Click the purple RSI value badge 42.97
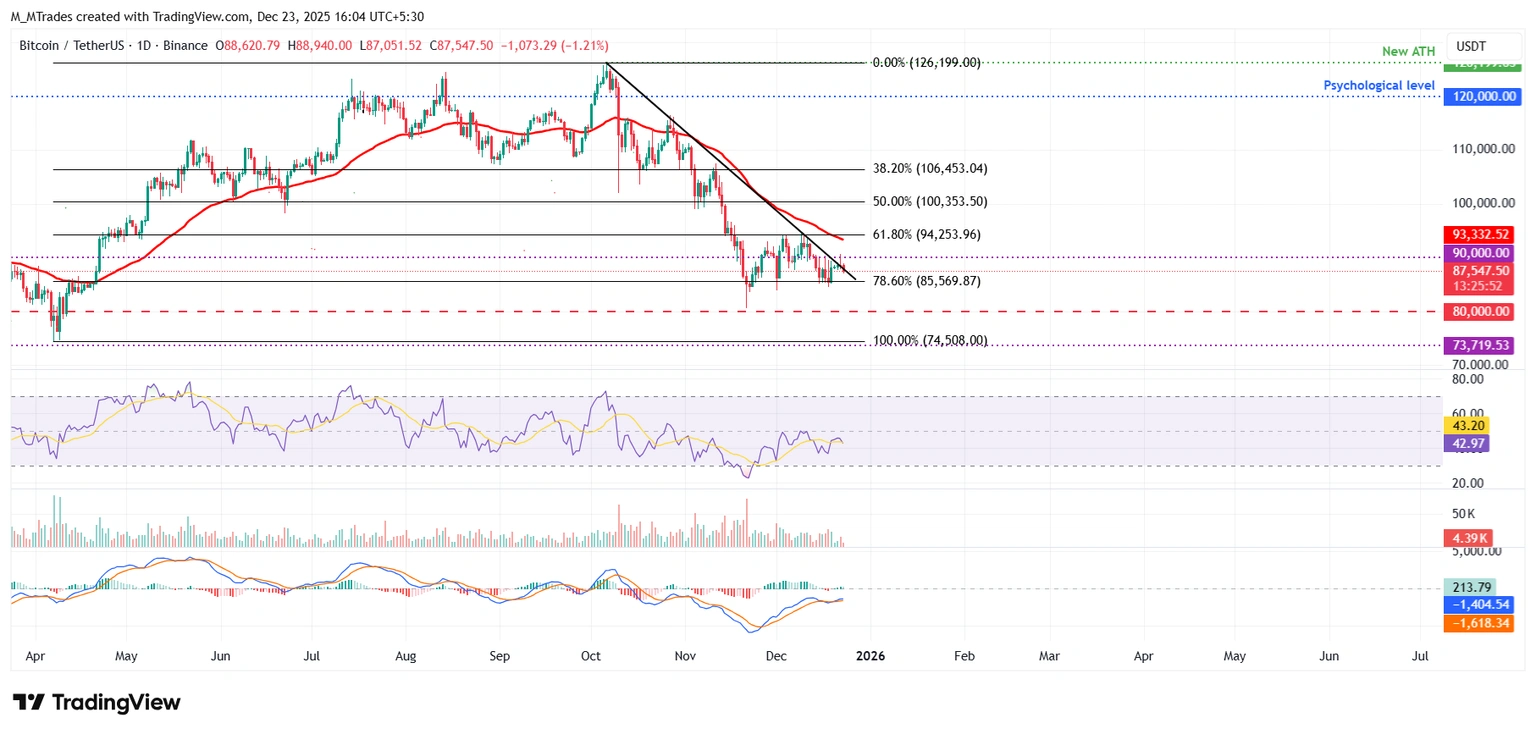This screenshot has width=1536, height=734. click(1468, 442)
